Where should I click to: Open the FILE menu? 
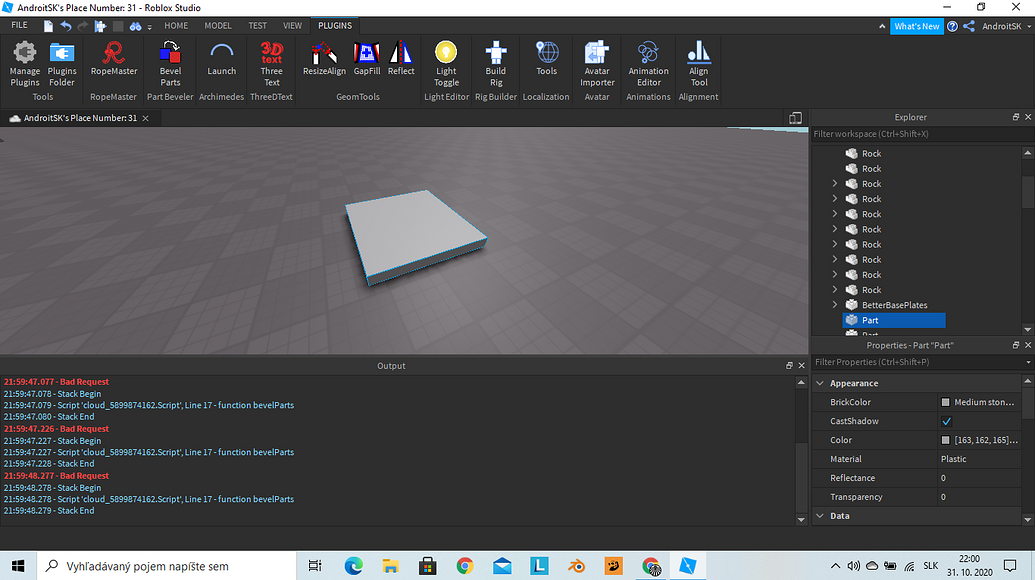19,26
